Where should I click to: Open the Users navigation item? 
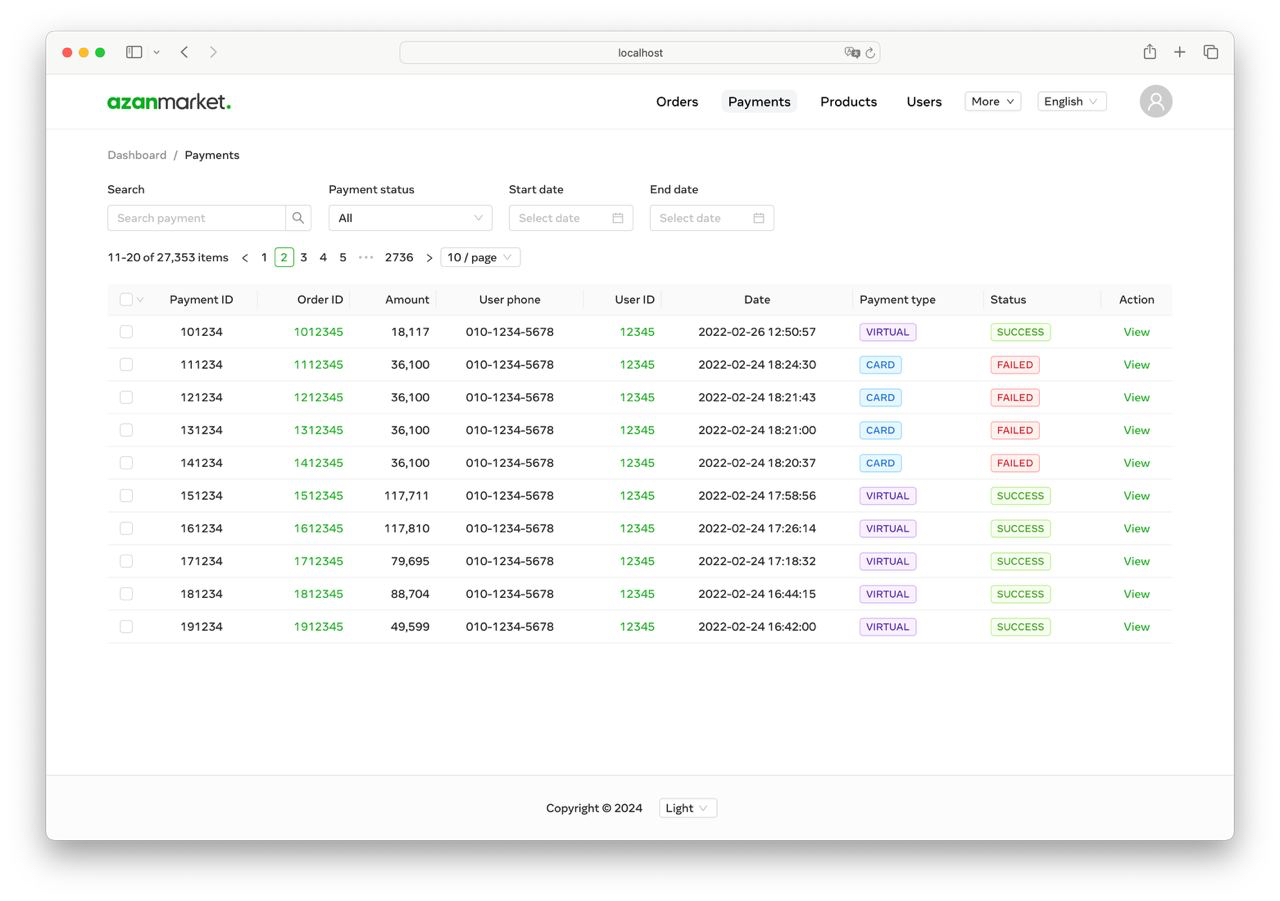(923, 101)
